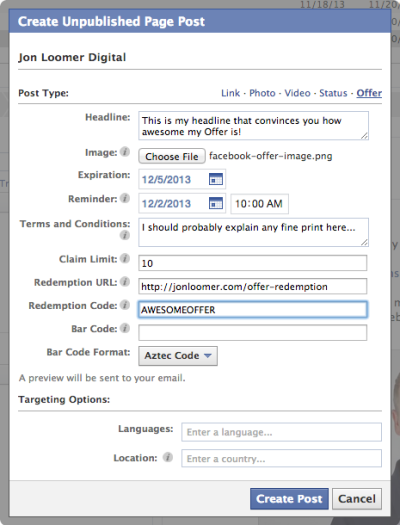Click the Expiration date field 12/5/2013

pos(182,179)
